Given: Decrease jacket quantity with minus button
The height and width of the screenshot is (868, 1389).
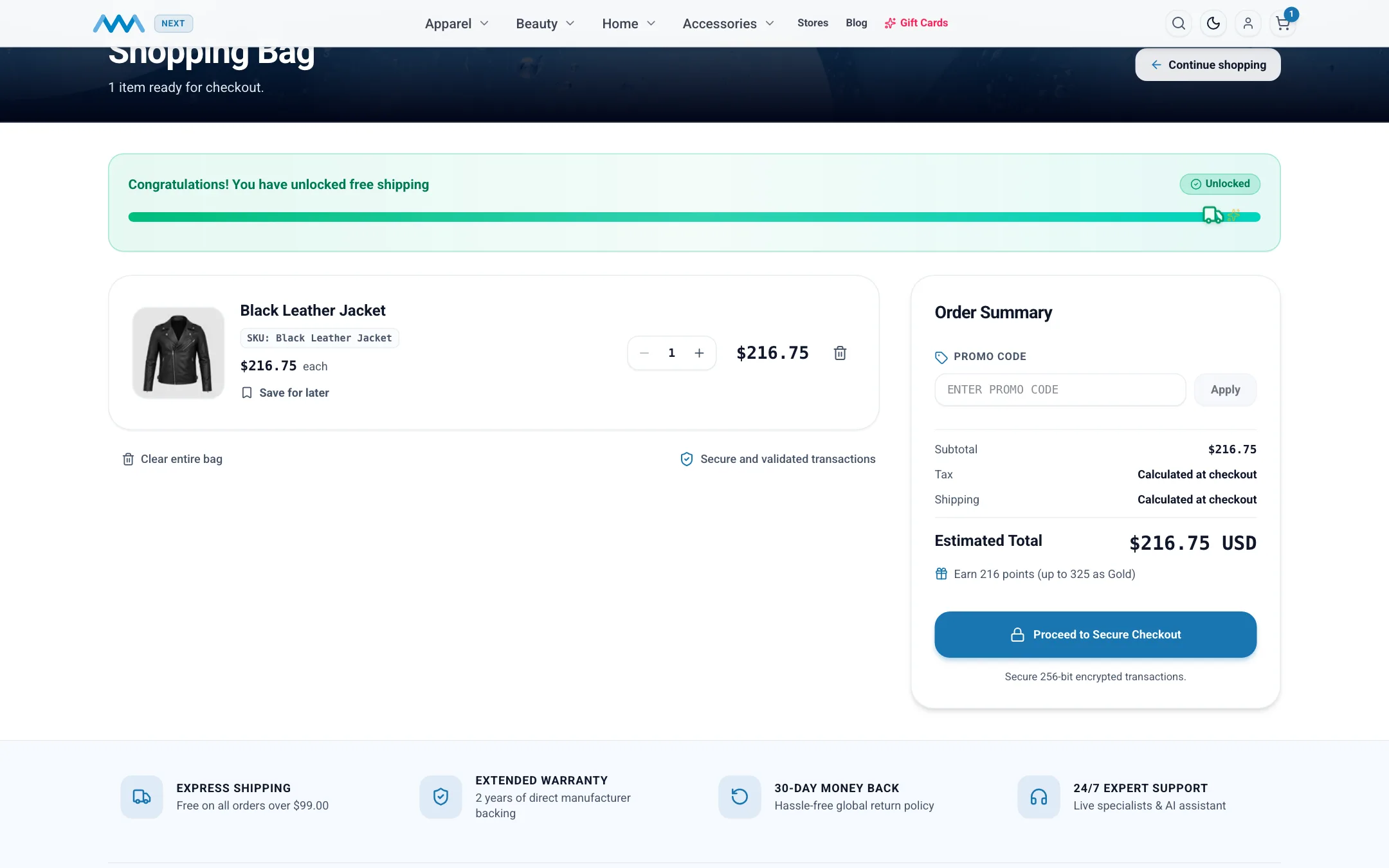Looking at the screenshot, I should [644, 353].
